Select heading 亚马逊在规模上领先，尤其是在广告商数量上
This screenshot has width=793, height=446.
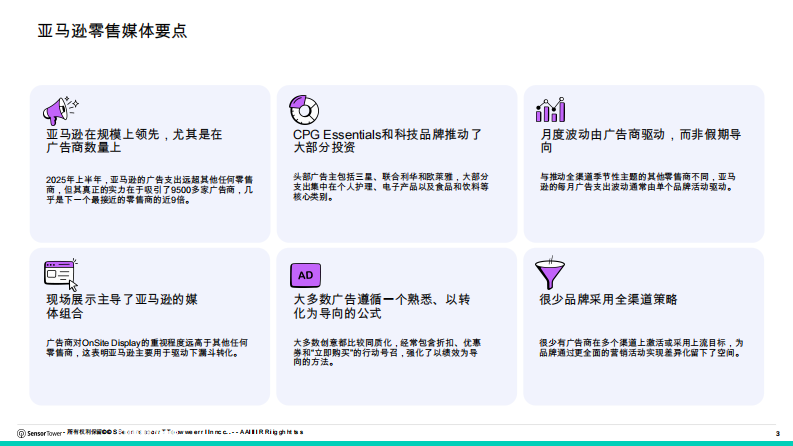(134, 141)
